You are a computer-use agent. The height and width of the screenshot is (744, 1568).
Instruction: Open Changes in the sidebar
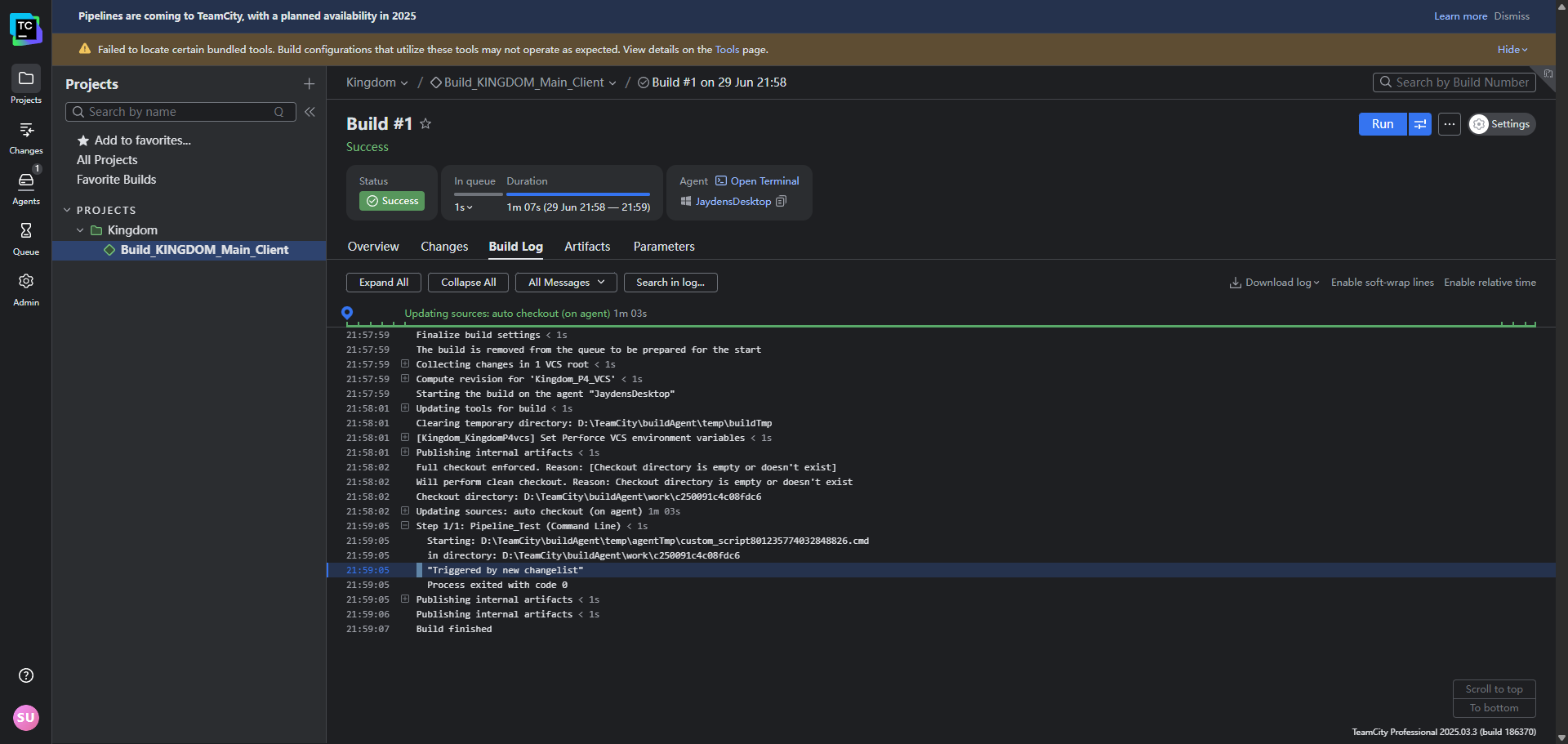[x=25, y=137]
